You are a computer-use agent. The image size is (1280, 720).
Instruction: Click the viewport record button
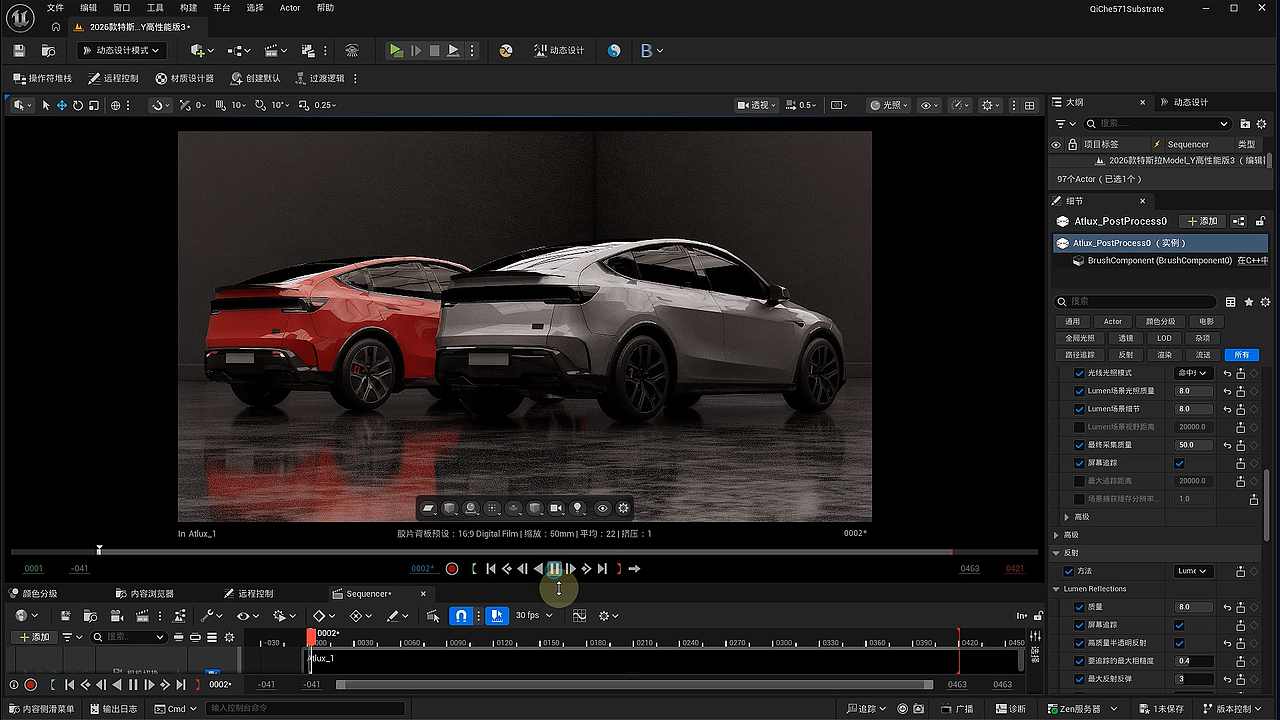[452, 569]
